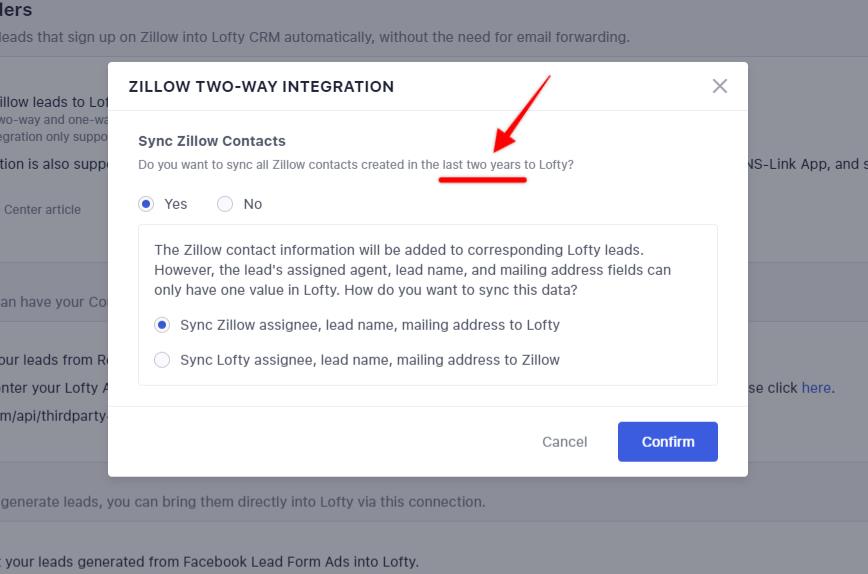
Task: Open the 'here' hyperlink in background page
Action: pyautogui.click(x=815, y=388)
